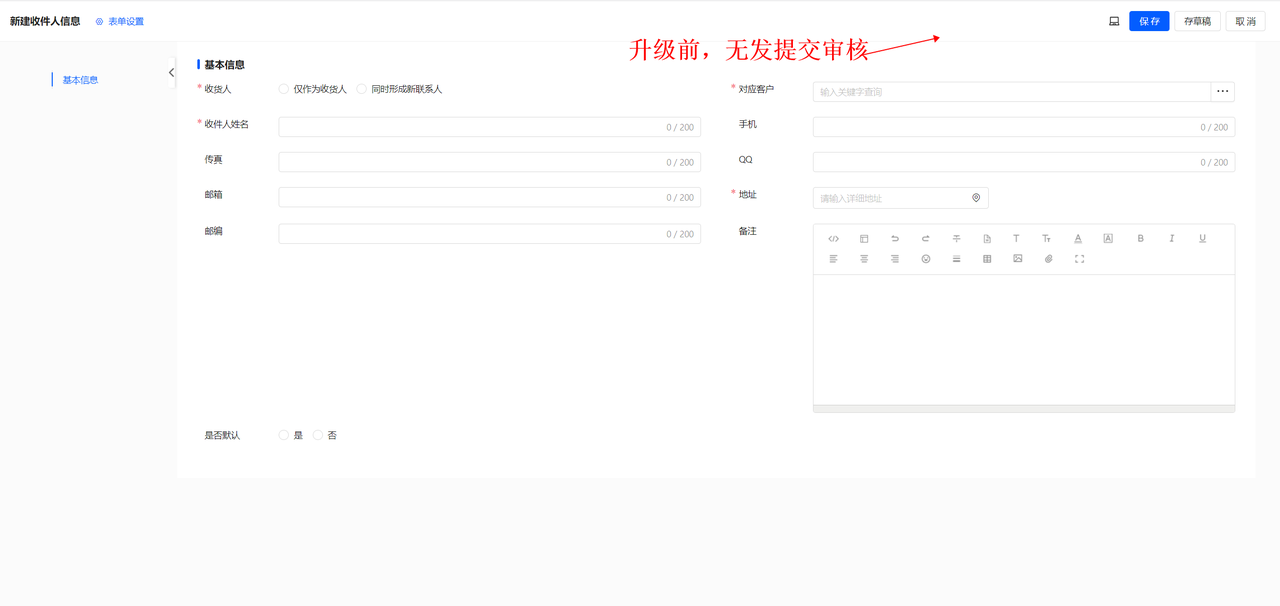Viewport: 1280px width, 606px height.
Task: Select 同时形成新联系人 radio option
Action: (x=362, y=89)
